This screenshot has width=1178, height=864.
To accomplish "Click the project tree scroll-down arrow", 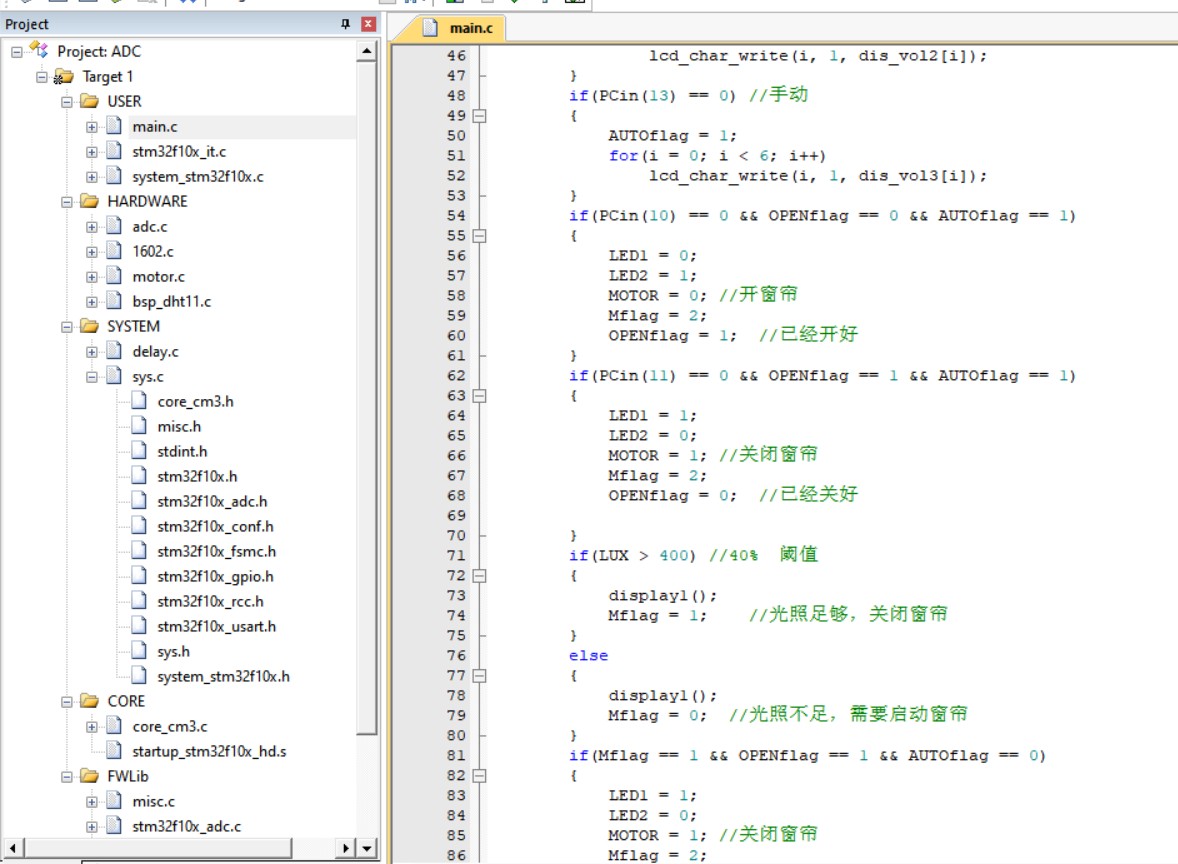I will click(367, 848).
